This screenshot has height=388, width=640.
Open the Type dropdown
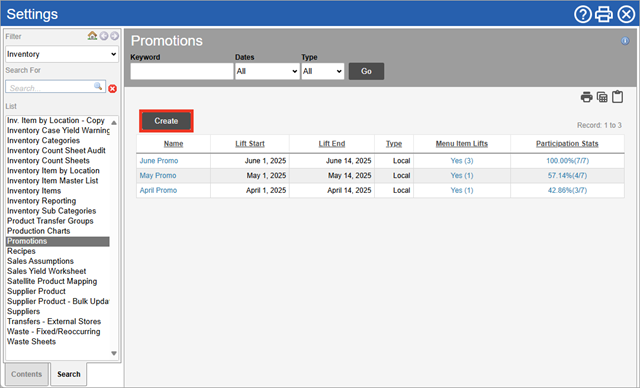pos(322,71)
